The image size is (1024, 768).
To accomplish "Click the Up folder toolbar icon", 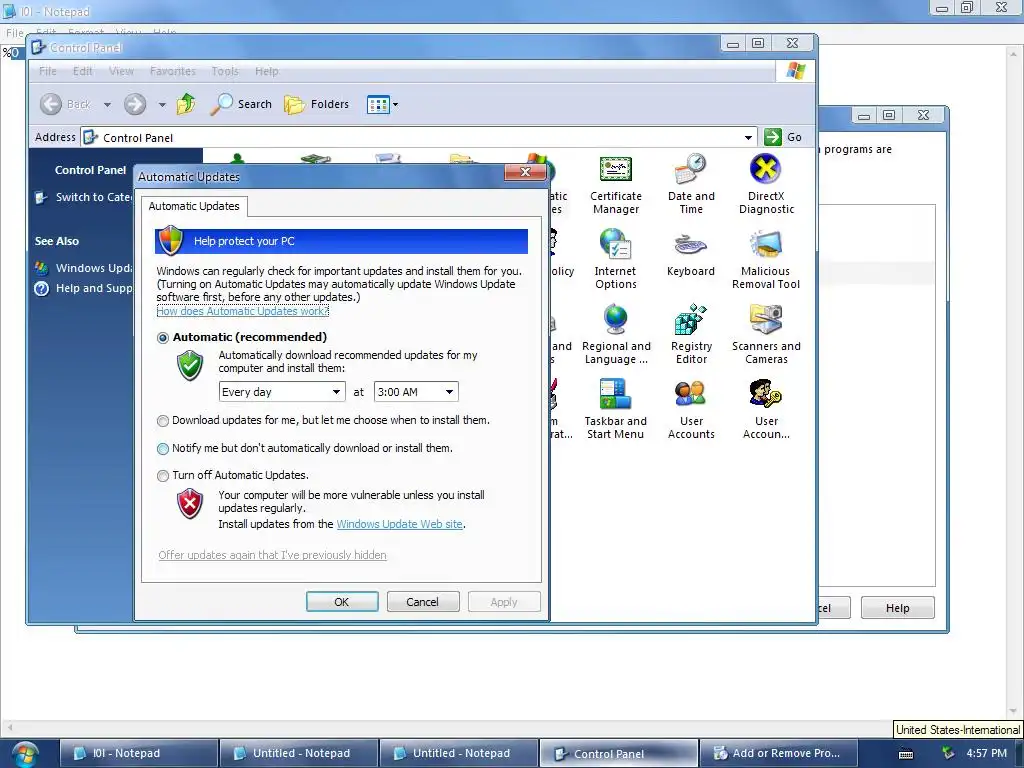I will (186, 104).
